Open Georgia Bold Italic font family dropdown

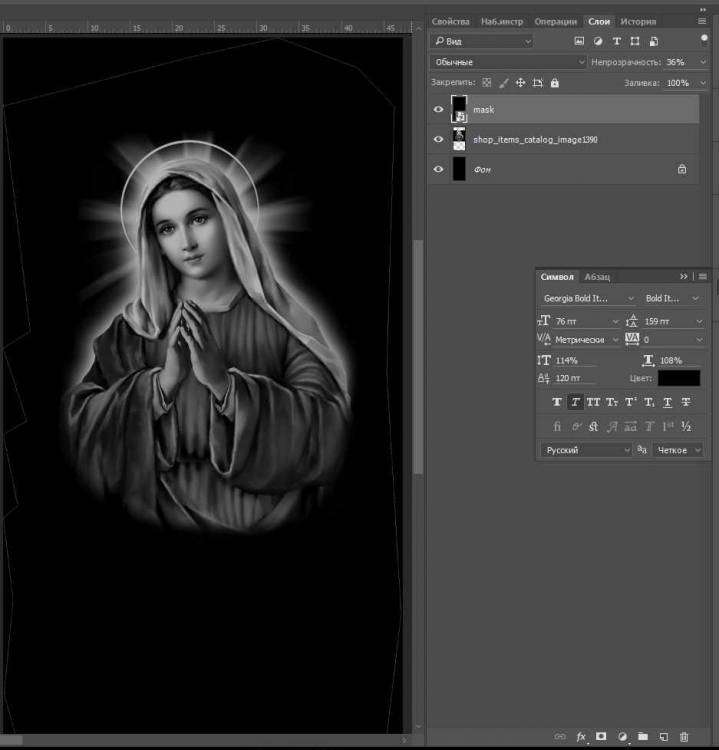pos(587,298)
